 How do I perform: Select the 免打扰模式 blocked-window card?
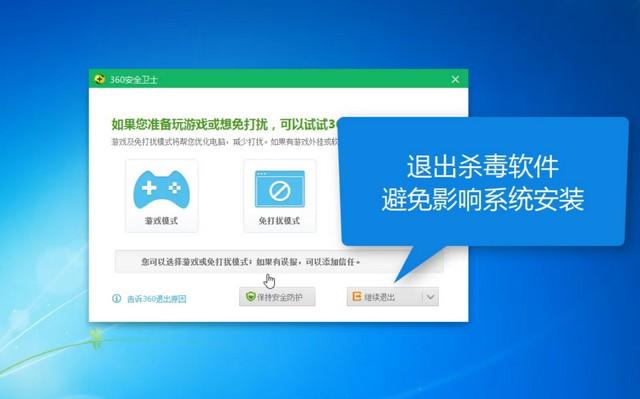tap(280, 195)
